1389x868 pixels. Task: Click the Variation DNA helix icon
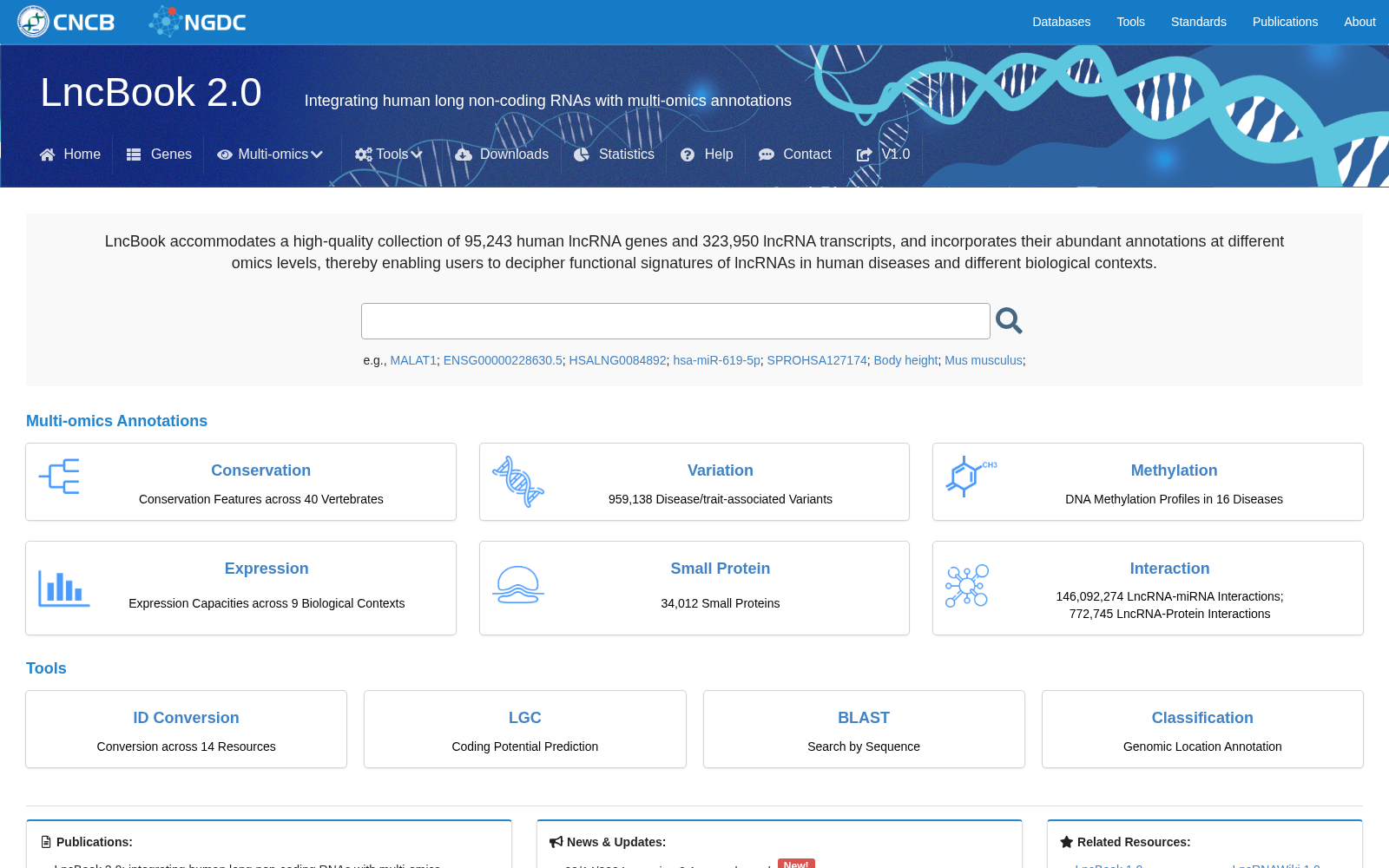[518, 482]
